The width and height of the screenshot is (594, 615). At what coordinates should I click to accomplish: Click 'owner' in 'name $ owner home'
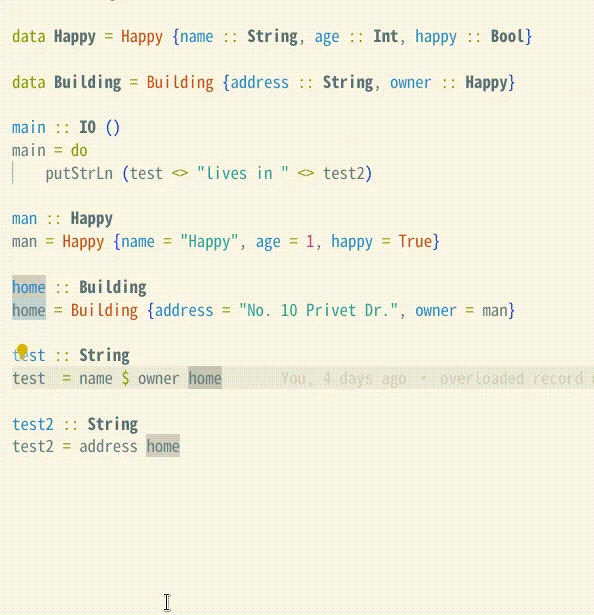coord(159,378)
